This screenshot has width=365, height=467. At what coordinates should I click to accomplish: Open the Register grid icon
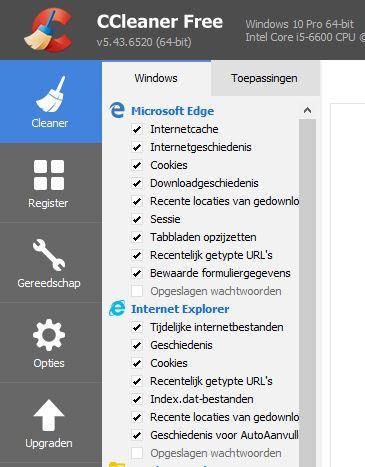click(49, 175)
